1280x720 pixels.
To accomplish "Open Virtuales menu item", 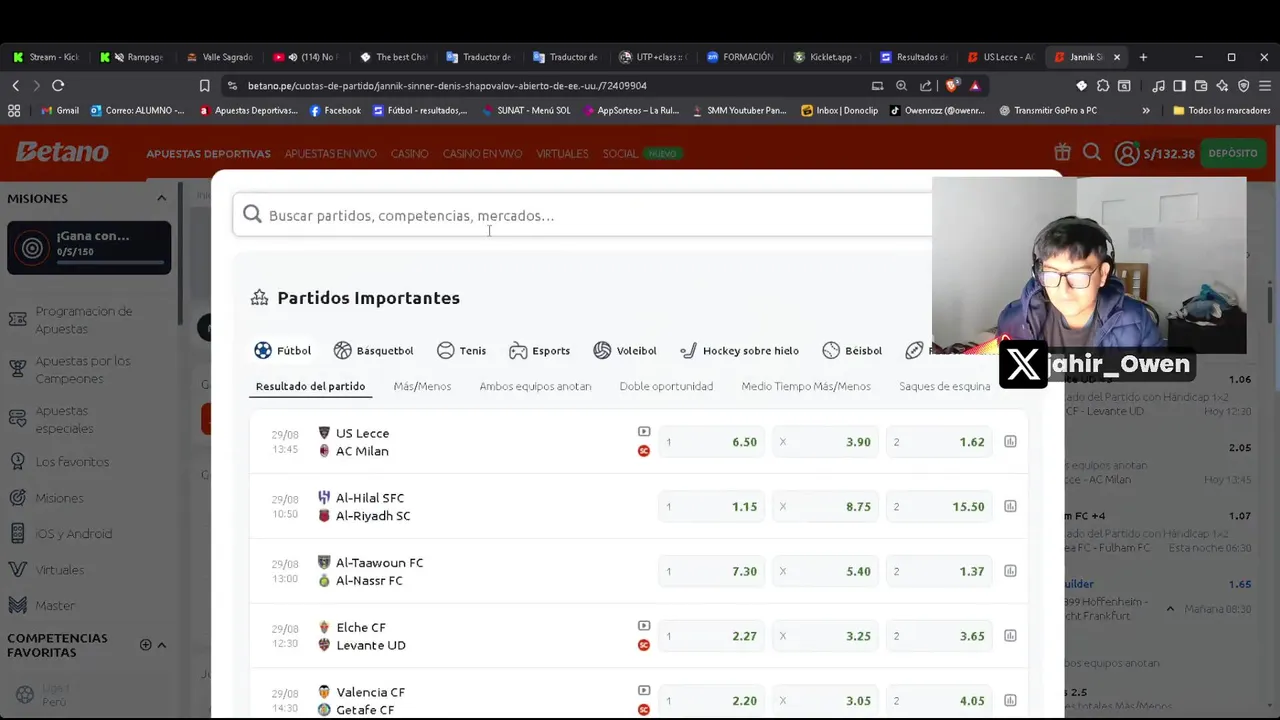I will click(562, 154).
